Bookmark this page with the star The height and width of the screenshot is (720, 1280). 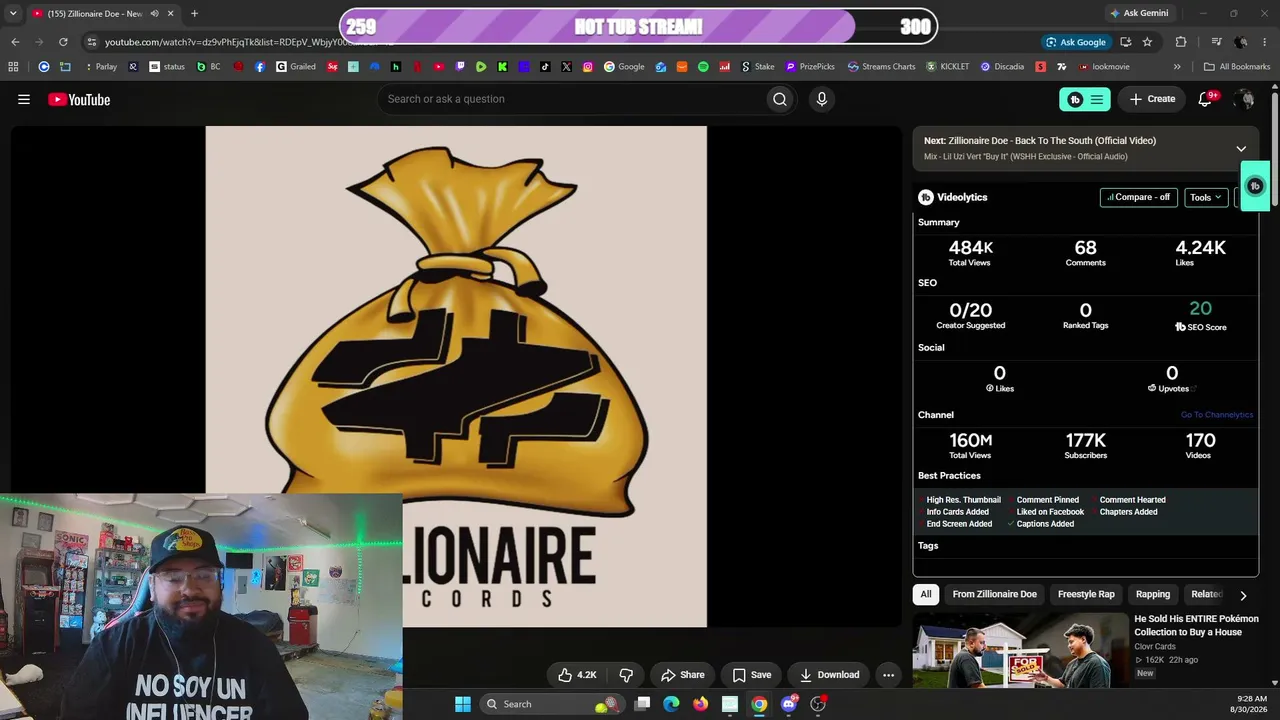pos(1147,42)
